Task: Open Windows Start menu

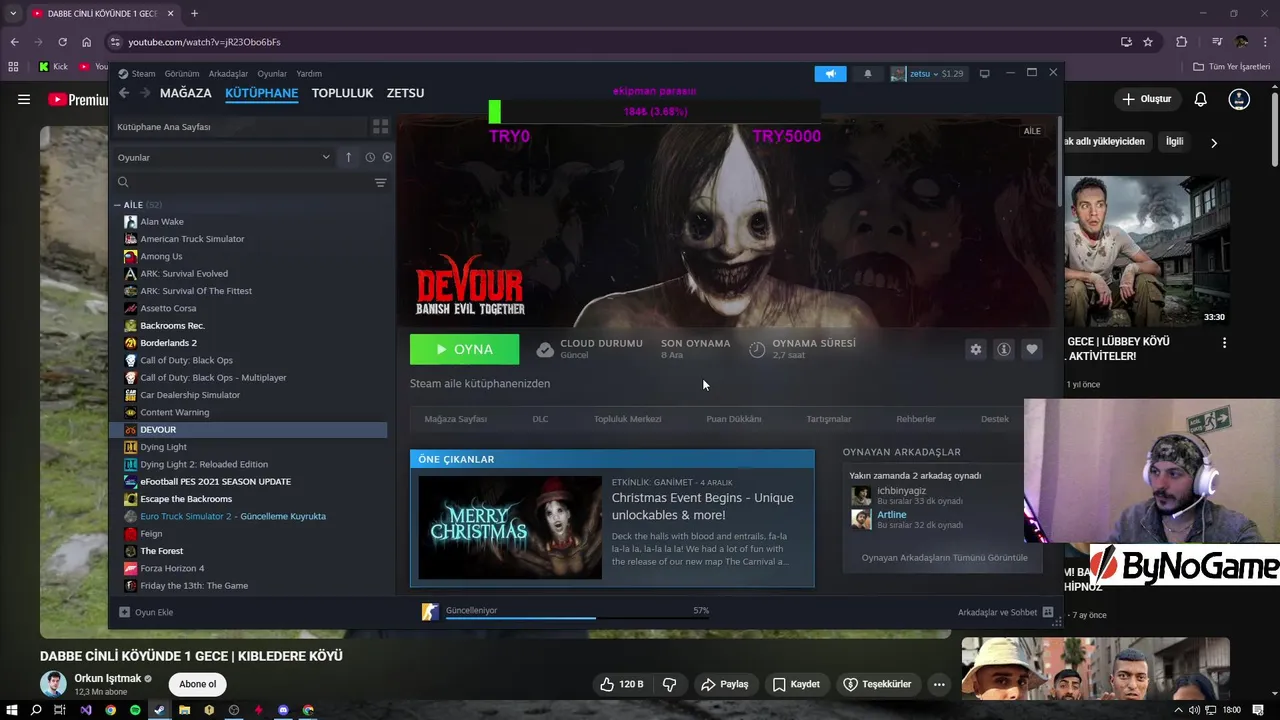Action: [11, 710]
